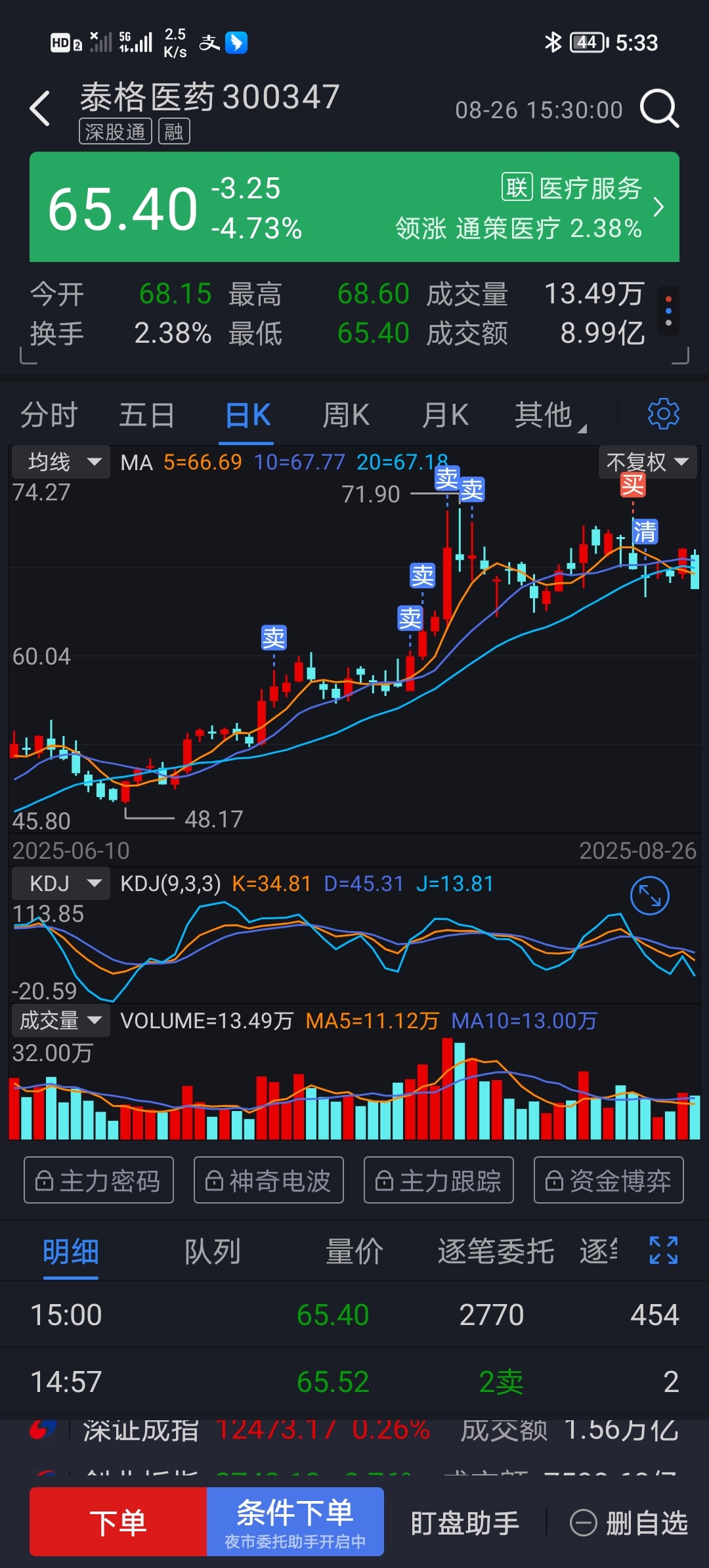
Task: Open locked 主力跟踪 indicator
Action: pos(439,1180)
